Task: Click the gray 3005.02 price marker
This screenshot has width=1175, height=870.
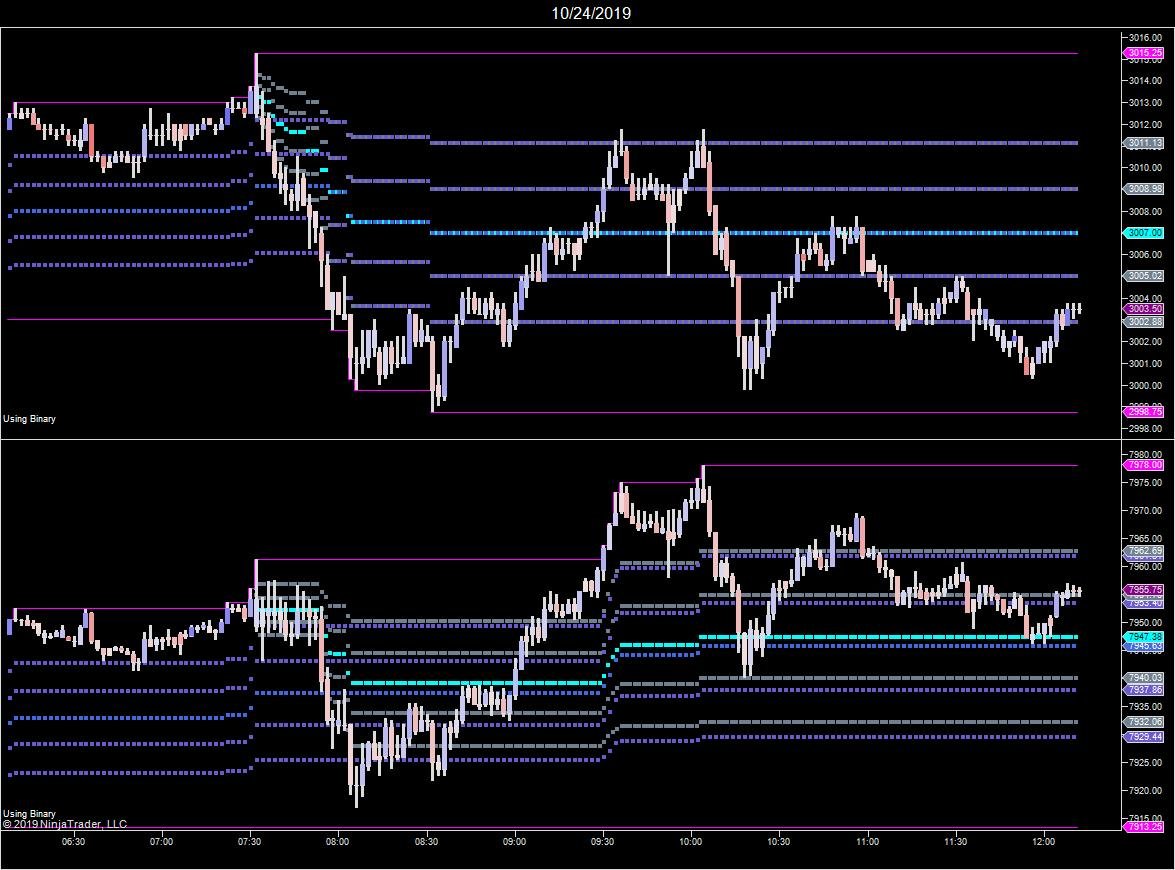Action: pos(1144,276)
